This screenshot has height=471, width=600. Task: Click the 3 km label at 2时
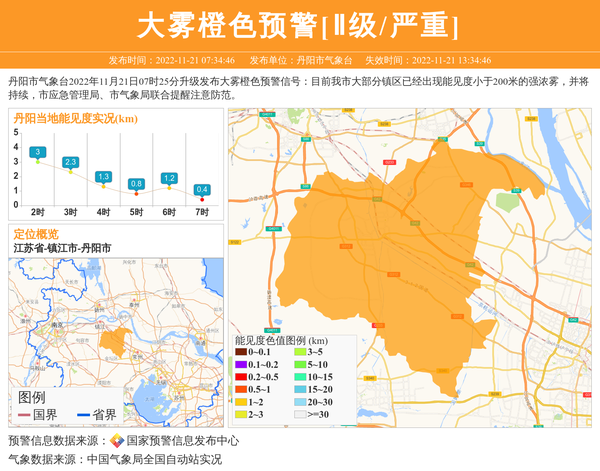click(x=37, y=152)
